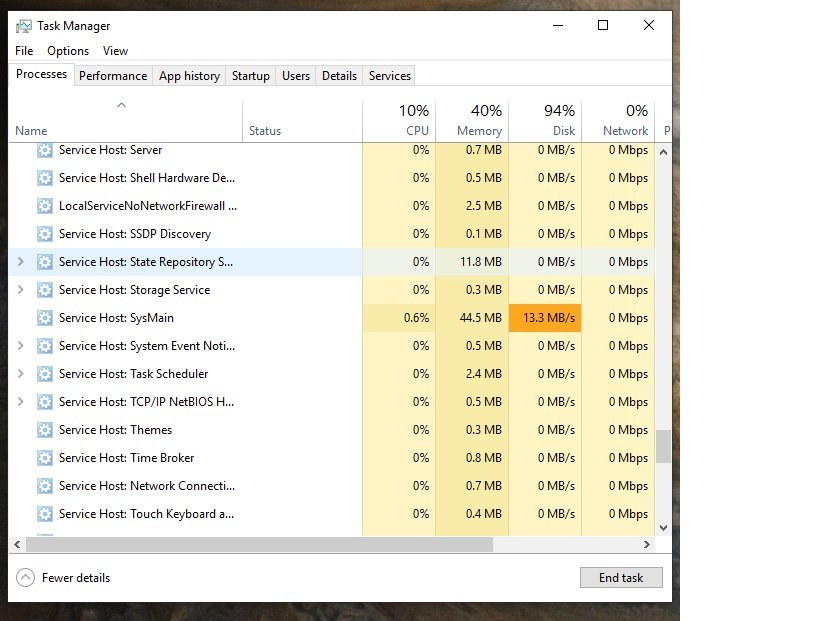Click the vertical scrollbar thumb
819x621 pixels.
pyautogui.click(x=663, y=446)
